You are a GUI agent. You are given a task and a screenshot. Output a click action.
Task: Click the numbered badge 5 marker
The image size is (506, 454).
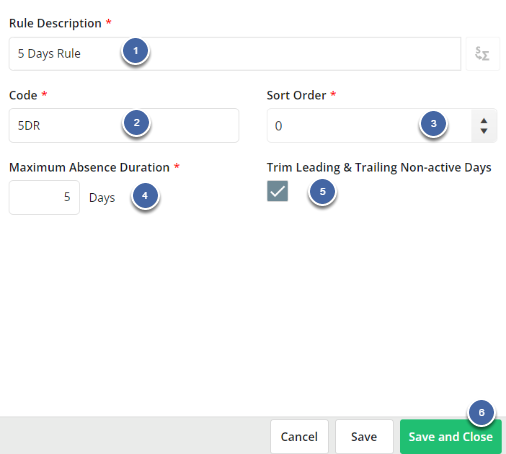tap(322, 192)
